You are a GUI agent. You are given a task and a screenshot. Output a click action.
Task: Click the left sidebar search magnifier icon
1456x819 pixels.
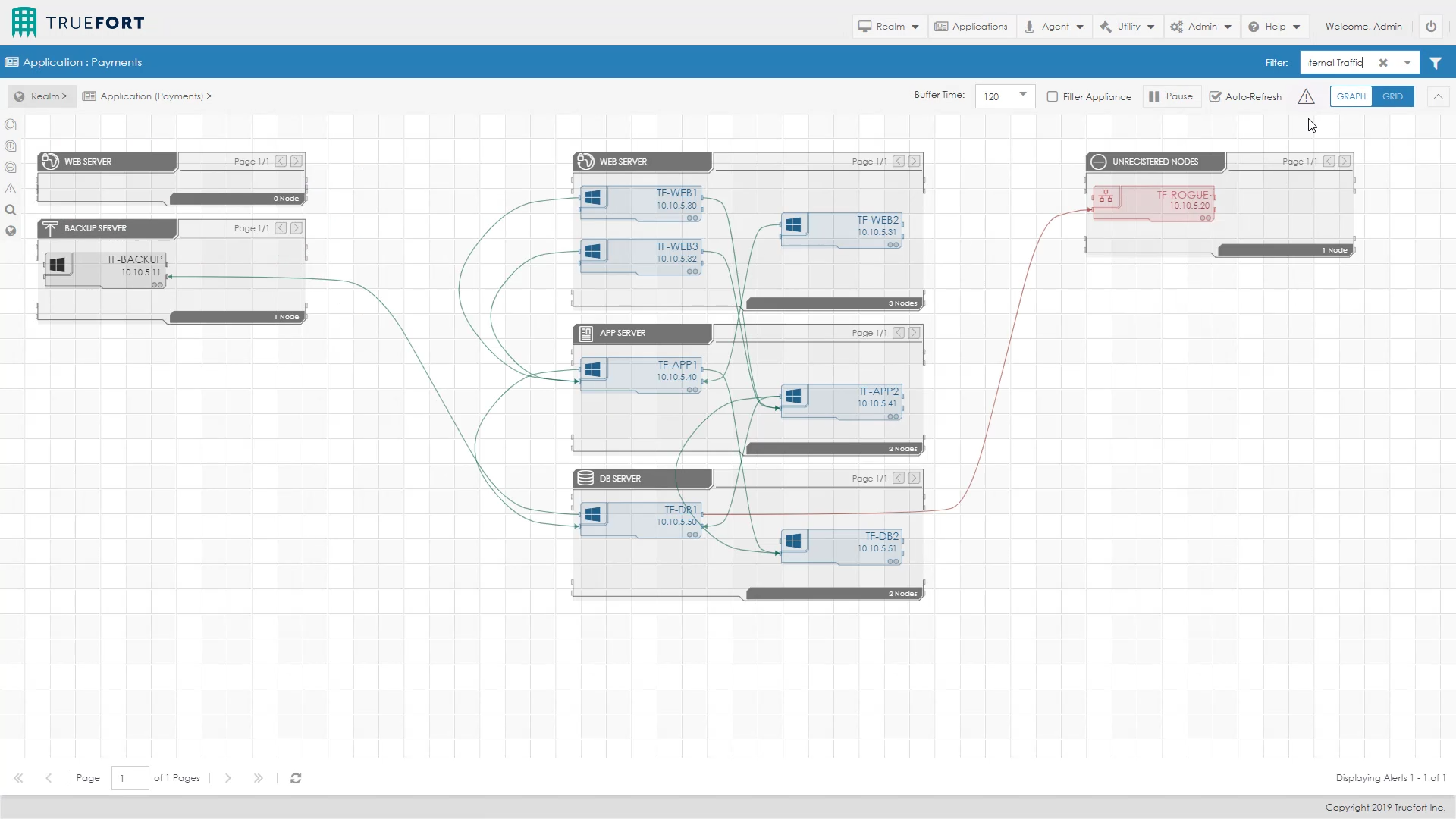11,210
